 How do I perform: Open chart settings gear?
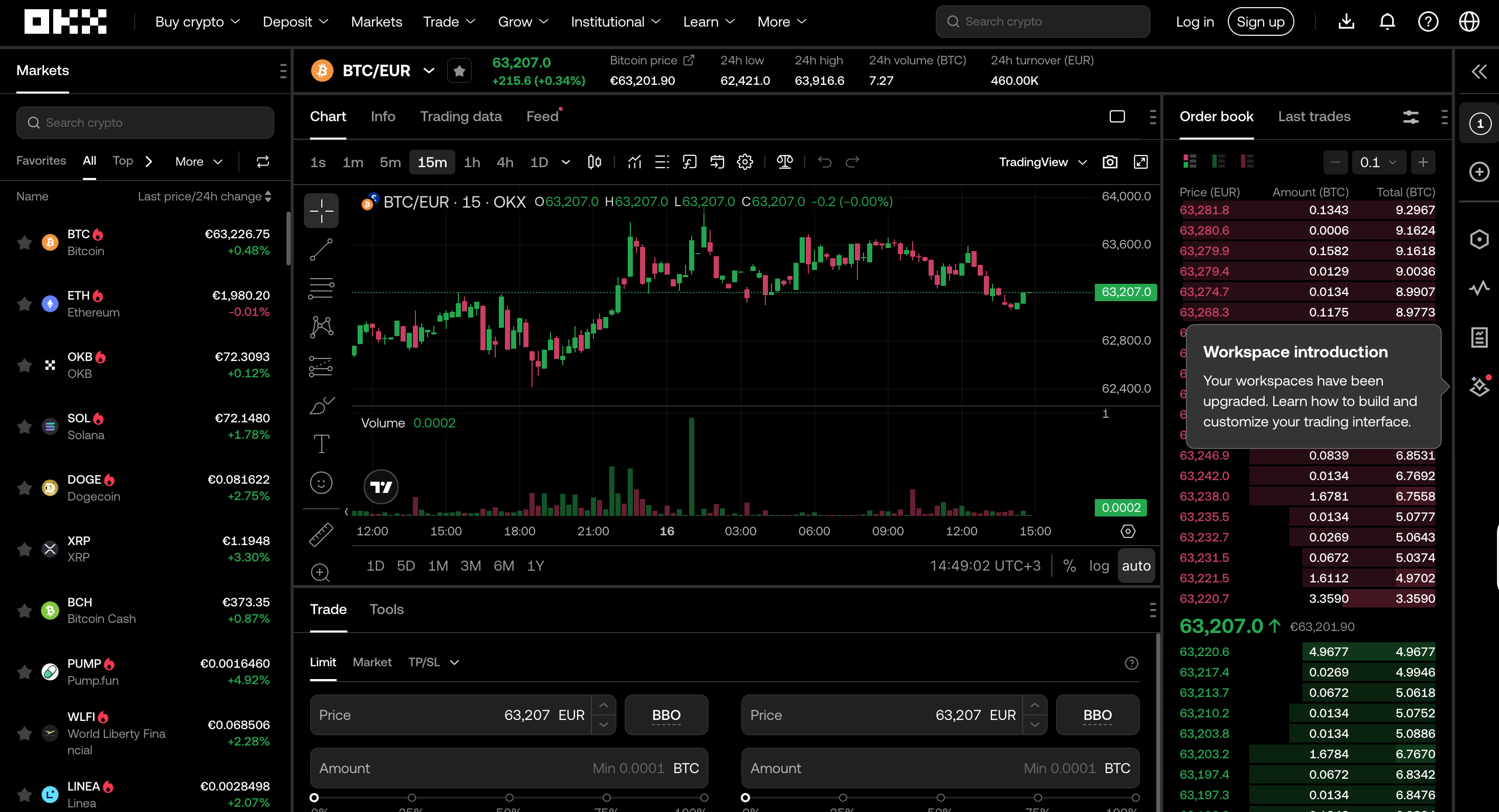[x=745, y=162]
